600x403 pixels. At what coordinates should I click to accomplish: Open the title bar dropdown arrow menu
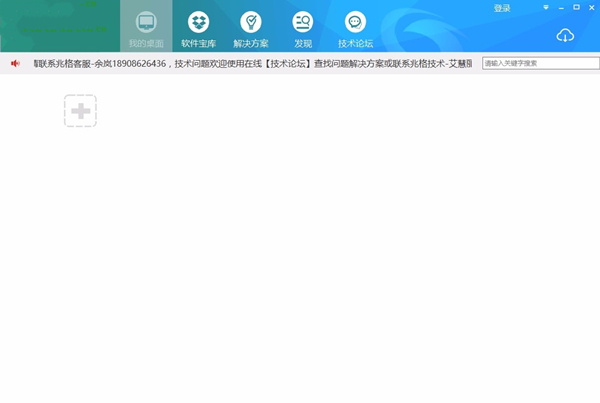(x=546, y=8)
